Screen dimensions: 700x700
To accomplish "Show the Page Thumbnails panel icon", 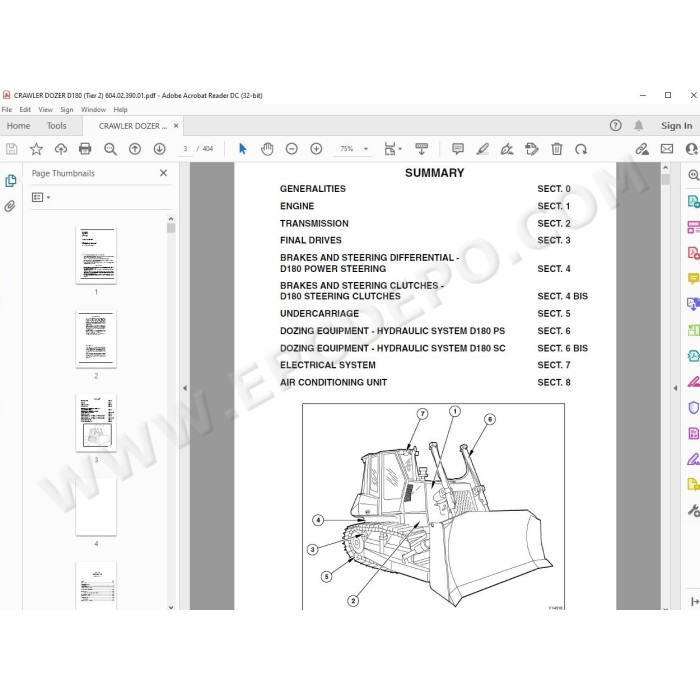I will coord(11,181).
